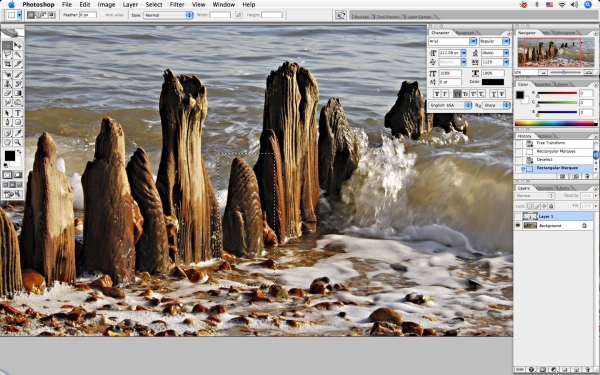The height and width of the screenshot is (375, 600).
Task: Select the Magic Wand tool
Action: [x=18, y=54]
